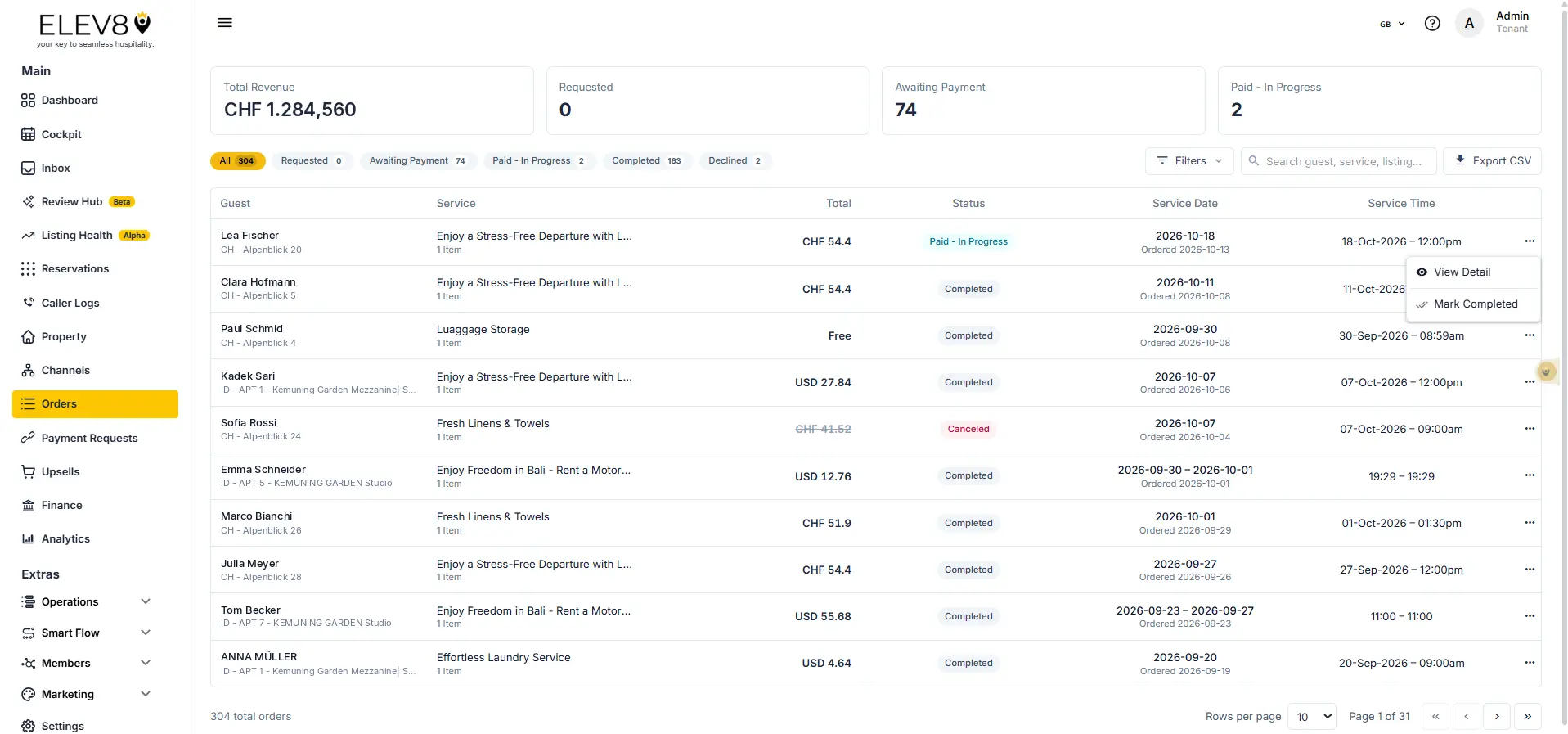Expand the Members menu

pos(87,663)
